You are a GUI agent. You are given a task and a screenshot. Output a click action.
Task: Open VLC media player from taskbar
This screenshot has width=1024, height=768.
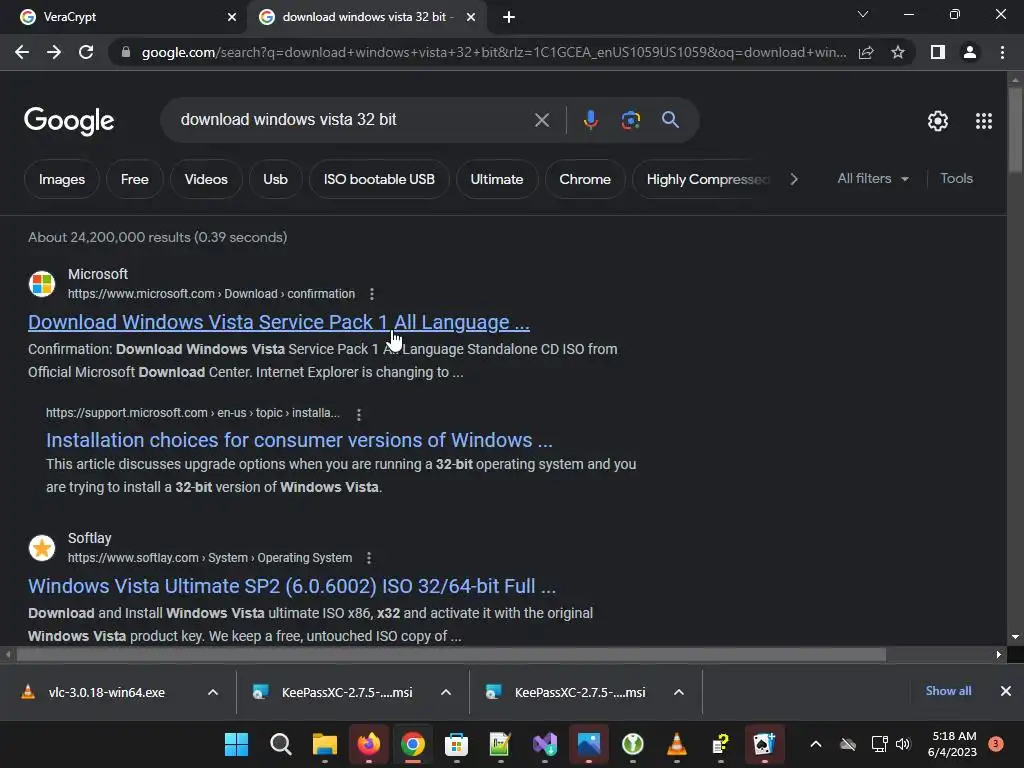pyautogui.click(x=677, y=744)
